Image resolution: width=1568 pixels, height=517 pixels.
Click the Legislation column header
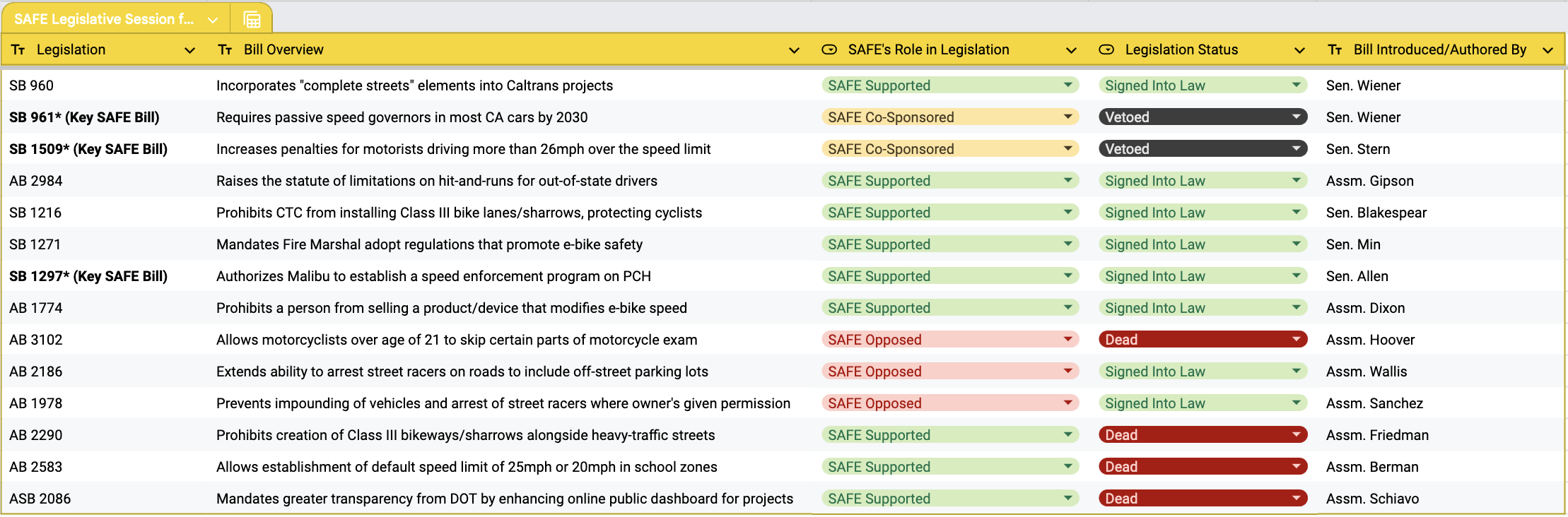tap(104, 49)
